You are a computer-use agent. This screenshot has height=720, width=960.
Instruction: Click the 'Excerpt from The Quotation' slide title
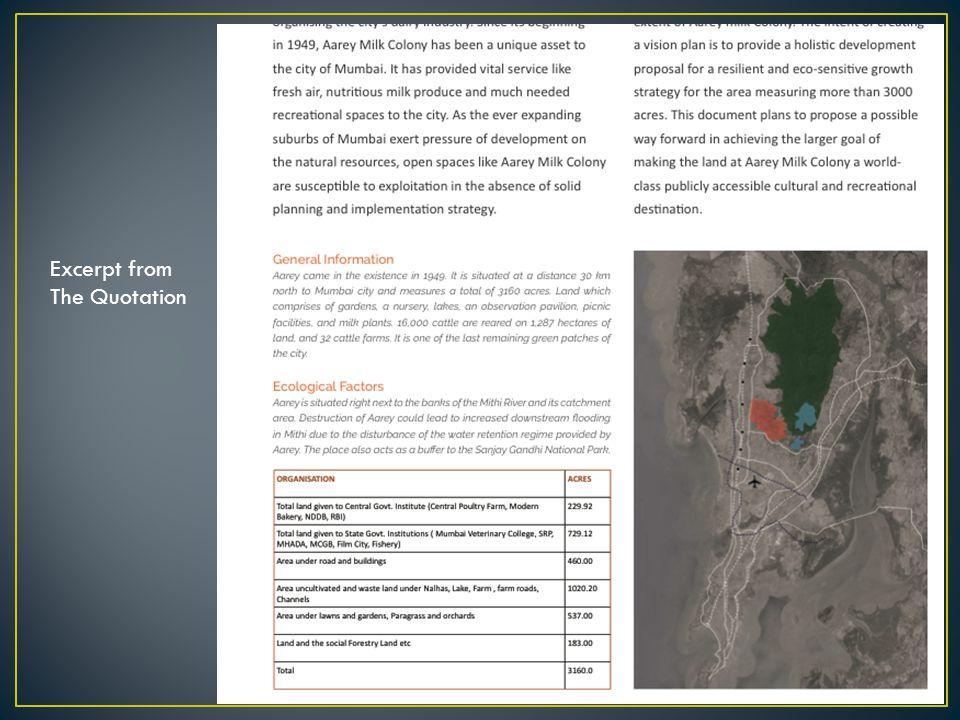click(x=118, y=283)
